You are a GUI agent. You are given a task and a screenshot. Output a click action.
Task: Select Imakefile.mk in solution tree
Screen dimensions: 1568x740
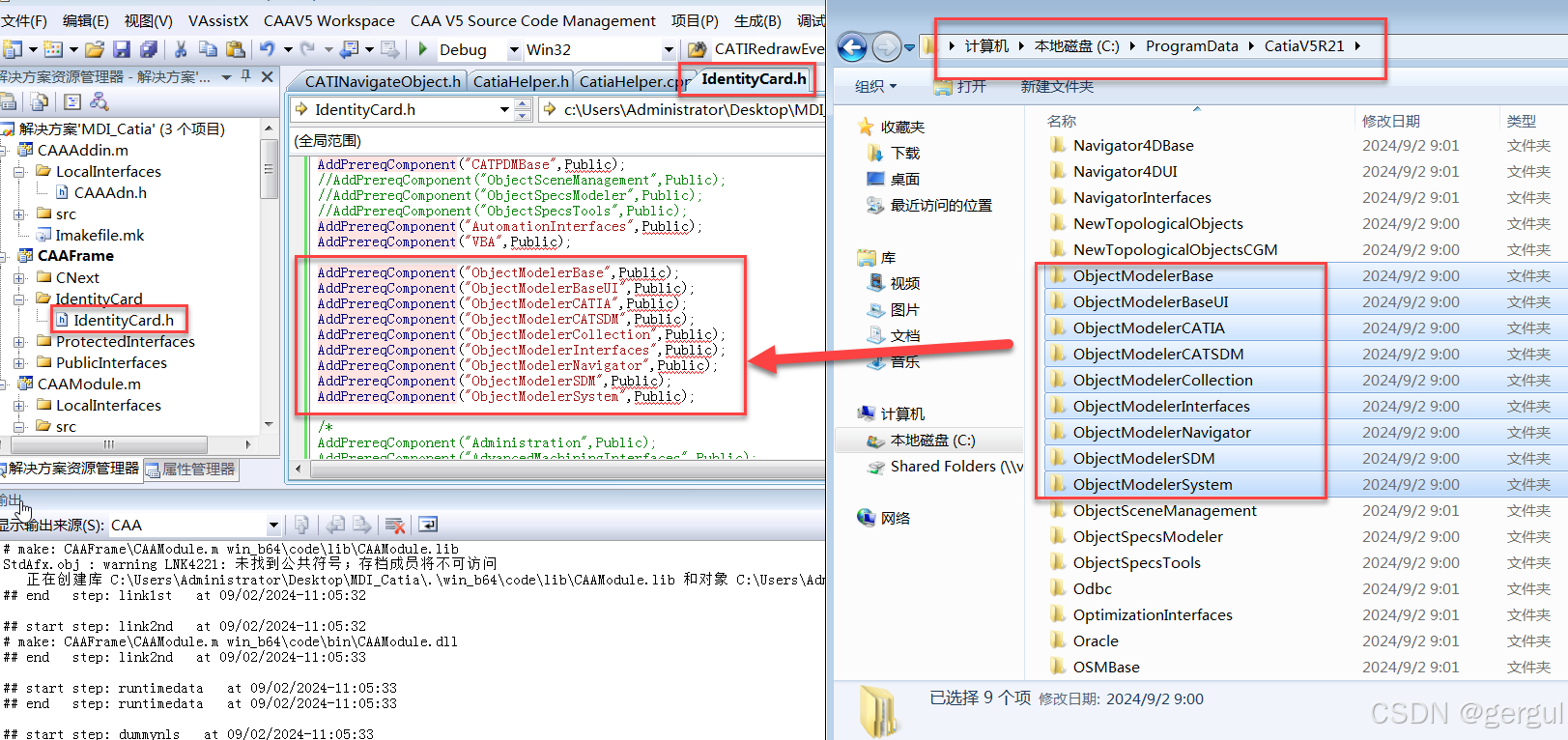pyautogui.click(x=100, y=235)
